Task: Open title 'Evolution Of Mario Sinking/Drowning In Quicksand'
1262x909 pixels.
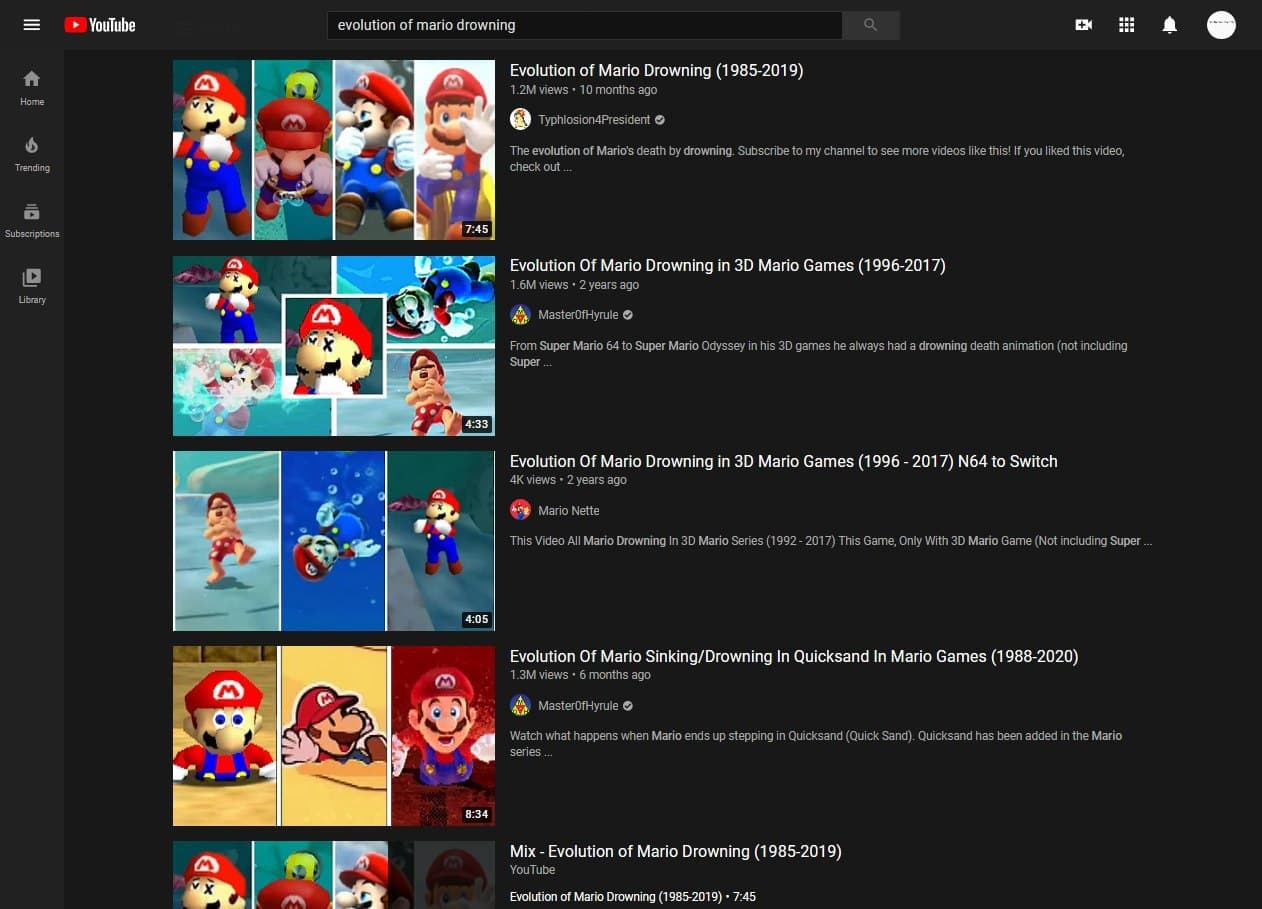Action: 794,656
